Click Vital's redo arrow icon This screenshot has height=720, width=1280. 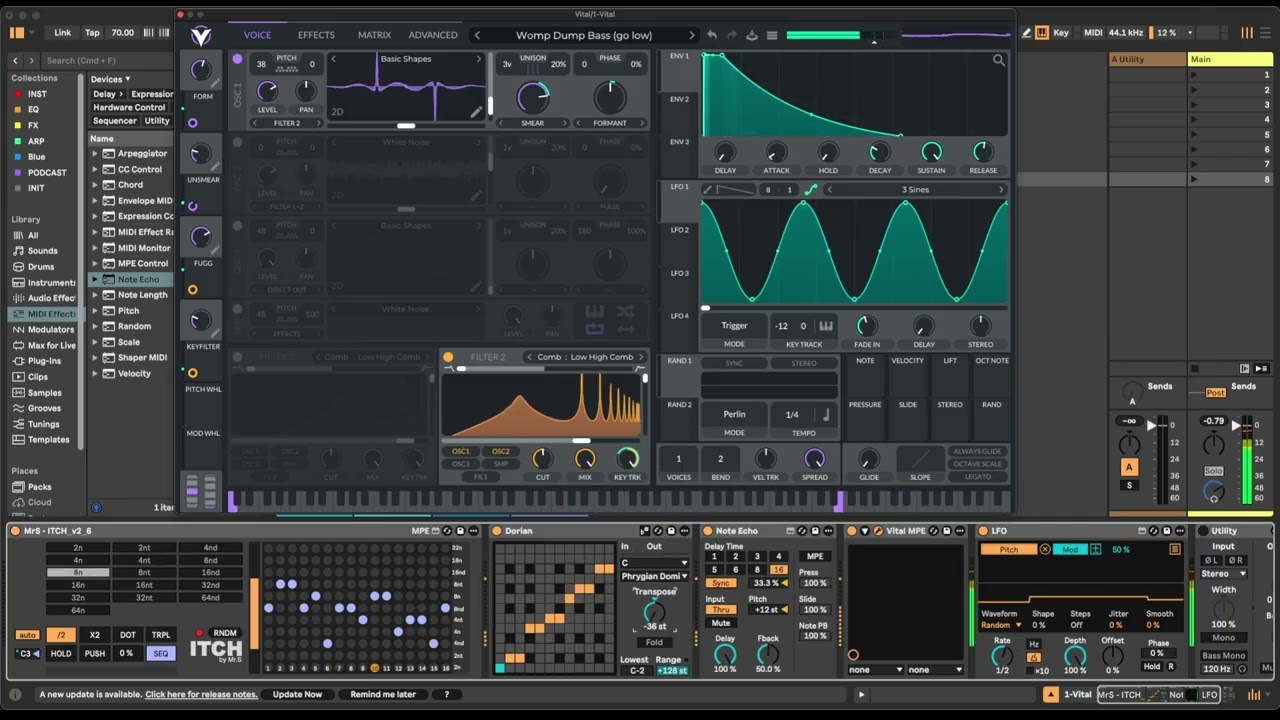[731, 35]
